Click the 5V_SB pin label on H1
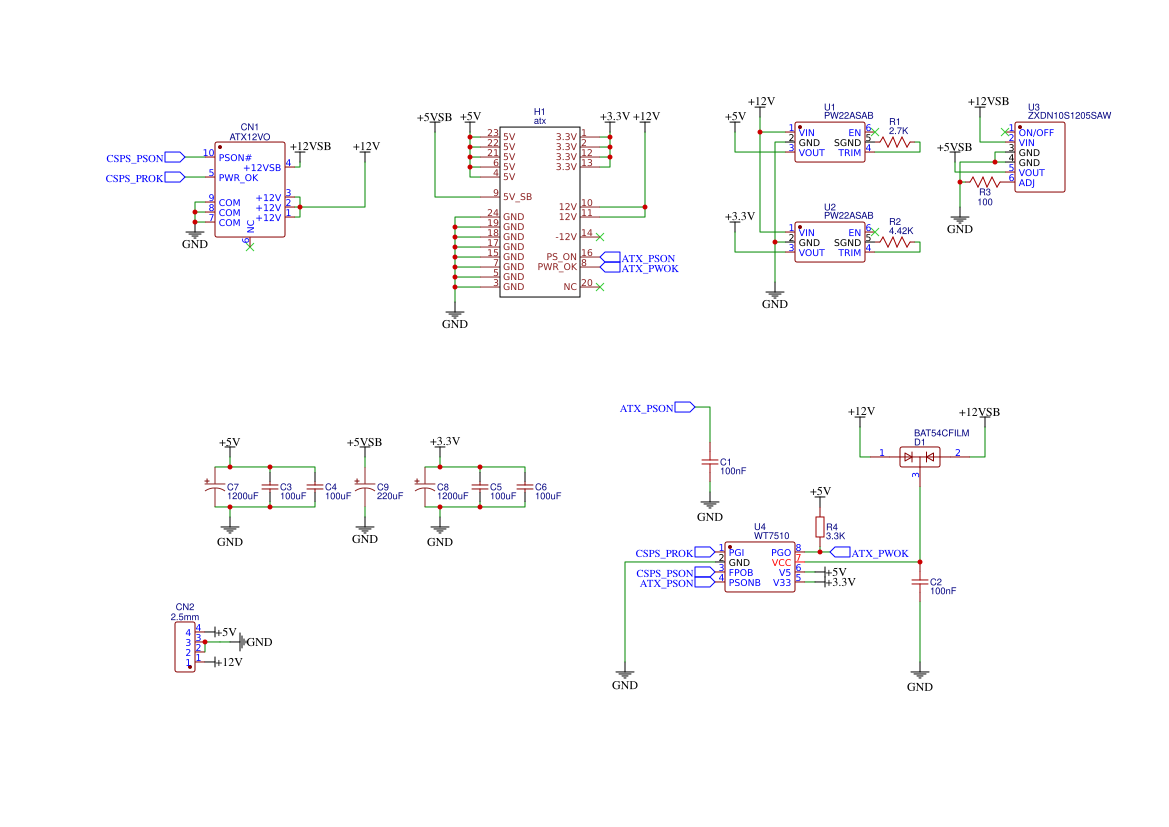Image resolution: width=1169 pixels, height=827 pixels. [517, 197]
